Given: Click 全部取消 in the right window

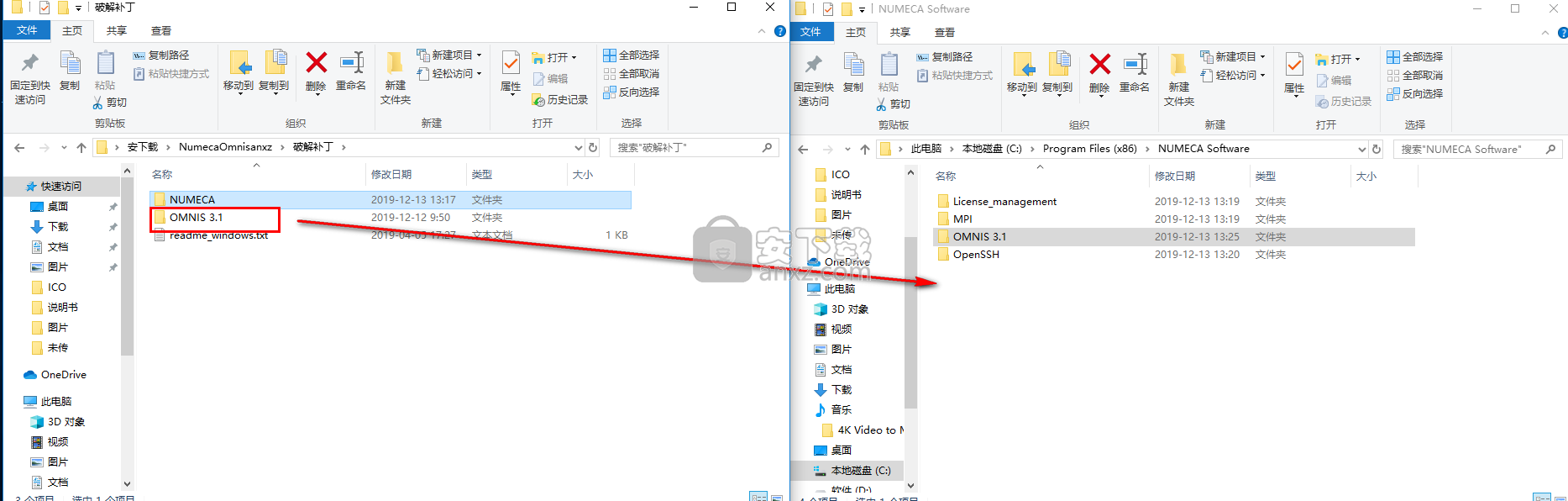Looking at the screenshot, I should pos(1415,76).
